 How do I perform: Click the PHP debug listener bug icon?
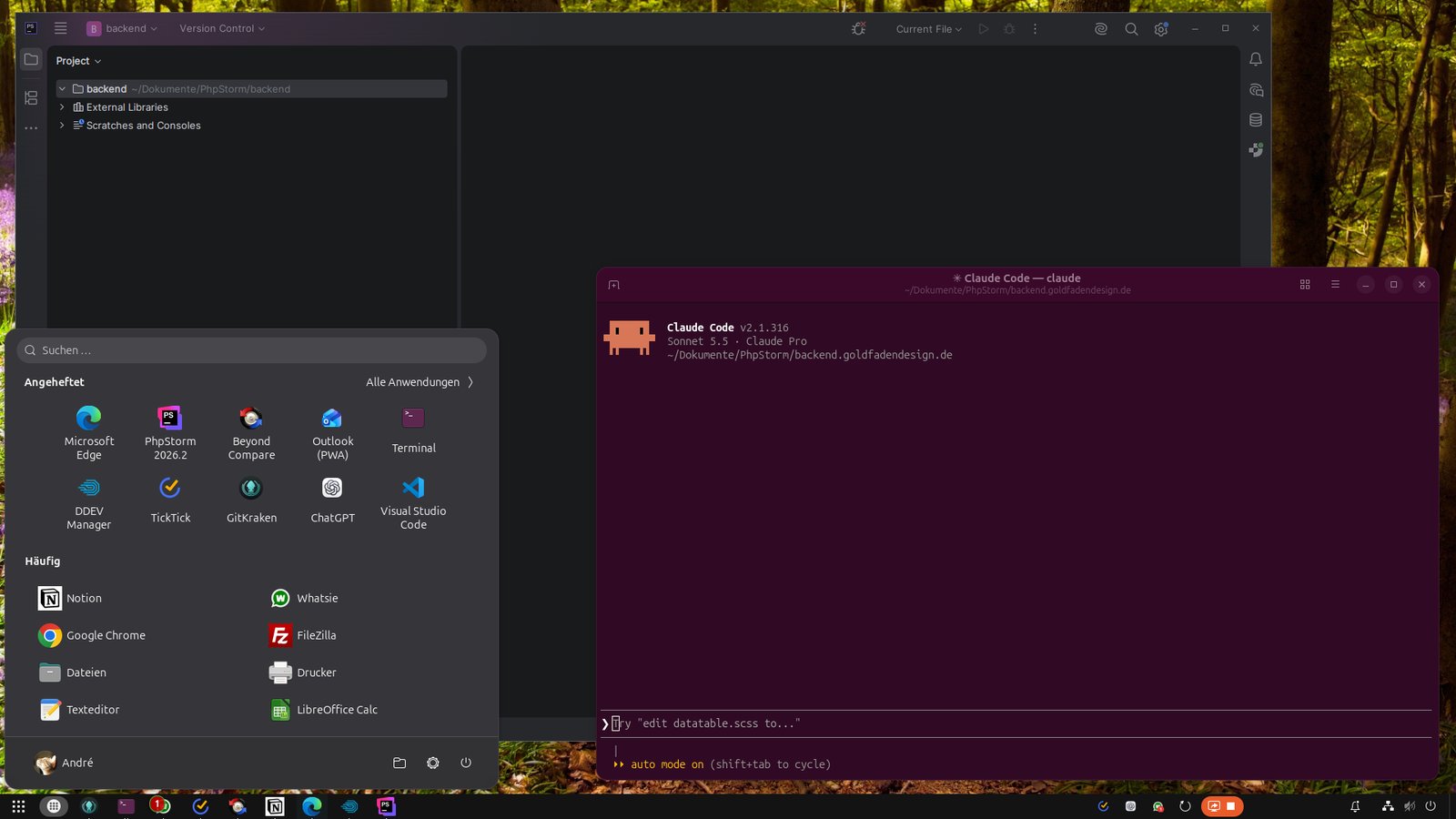[x=858, y=29]
